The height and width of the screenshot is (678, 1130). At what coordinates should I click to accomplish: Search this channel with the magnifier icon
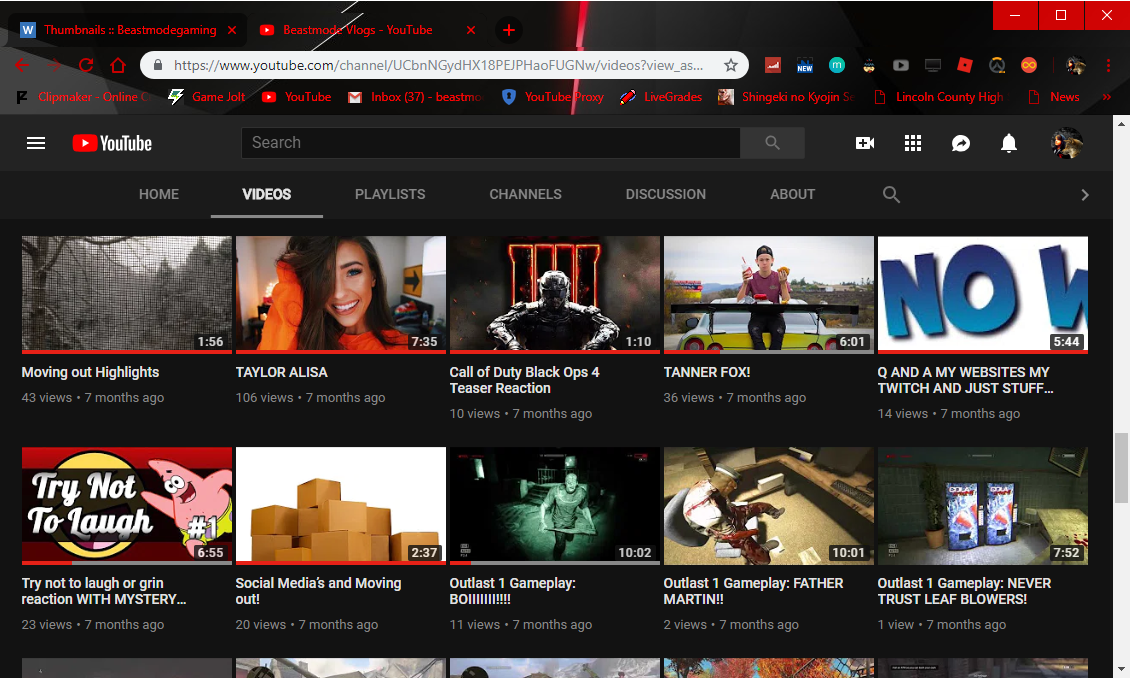pos(891,195)
